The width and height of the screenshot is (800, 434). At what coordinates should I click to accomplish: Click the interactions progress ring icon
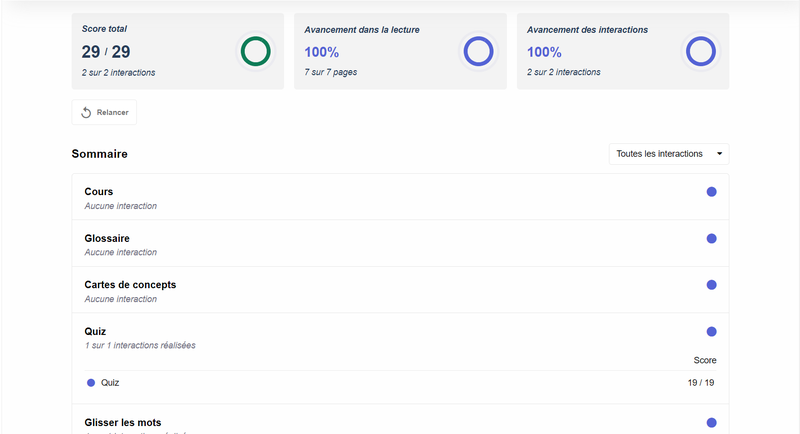click(700, 51)
